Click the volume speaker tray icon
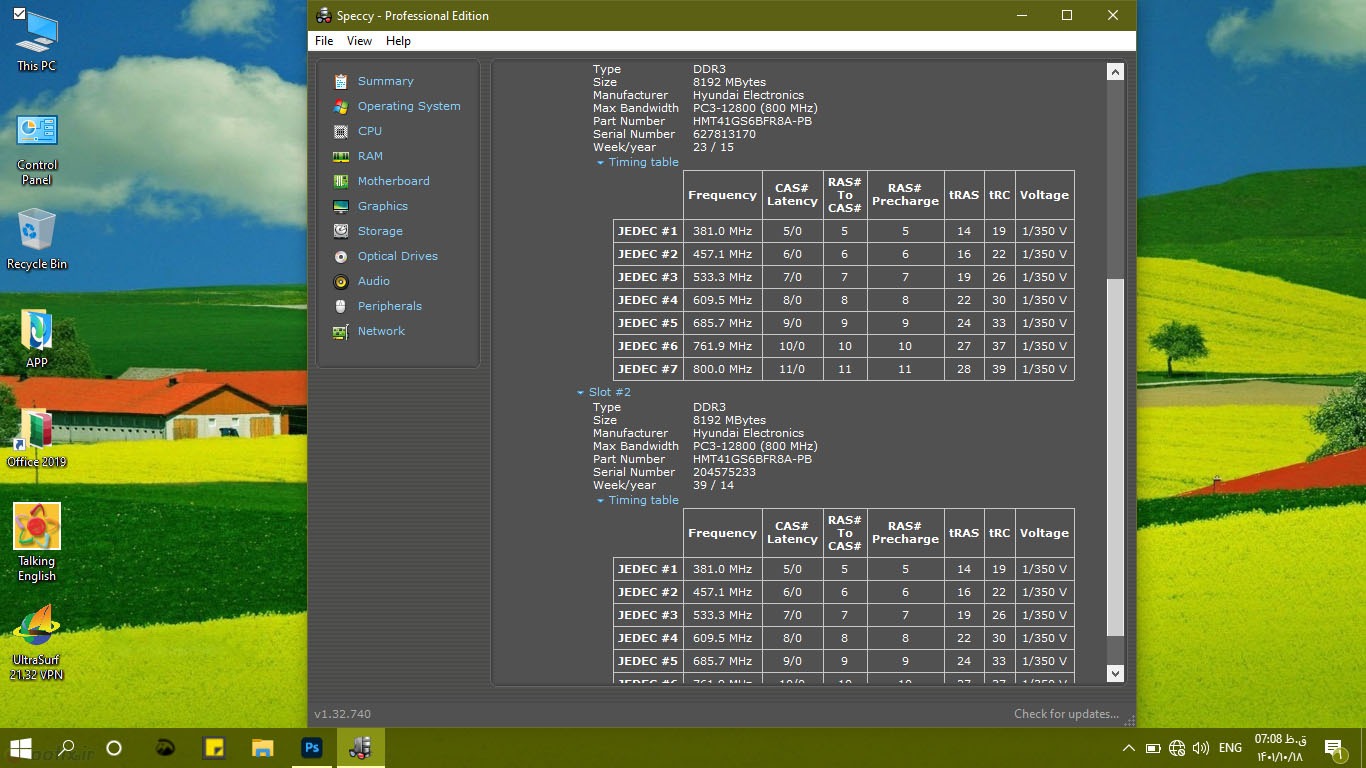Screen dimensions: 1366x768 click(1201, 748)
